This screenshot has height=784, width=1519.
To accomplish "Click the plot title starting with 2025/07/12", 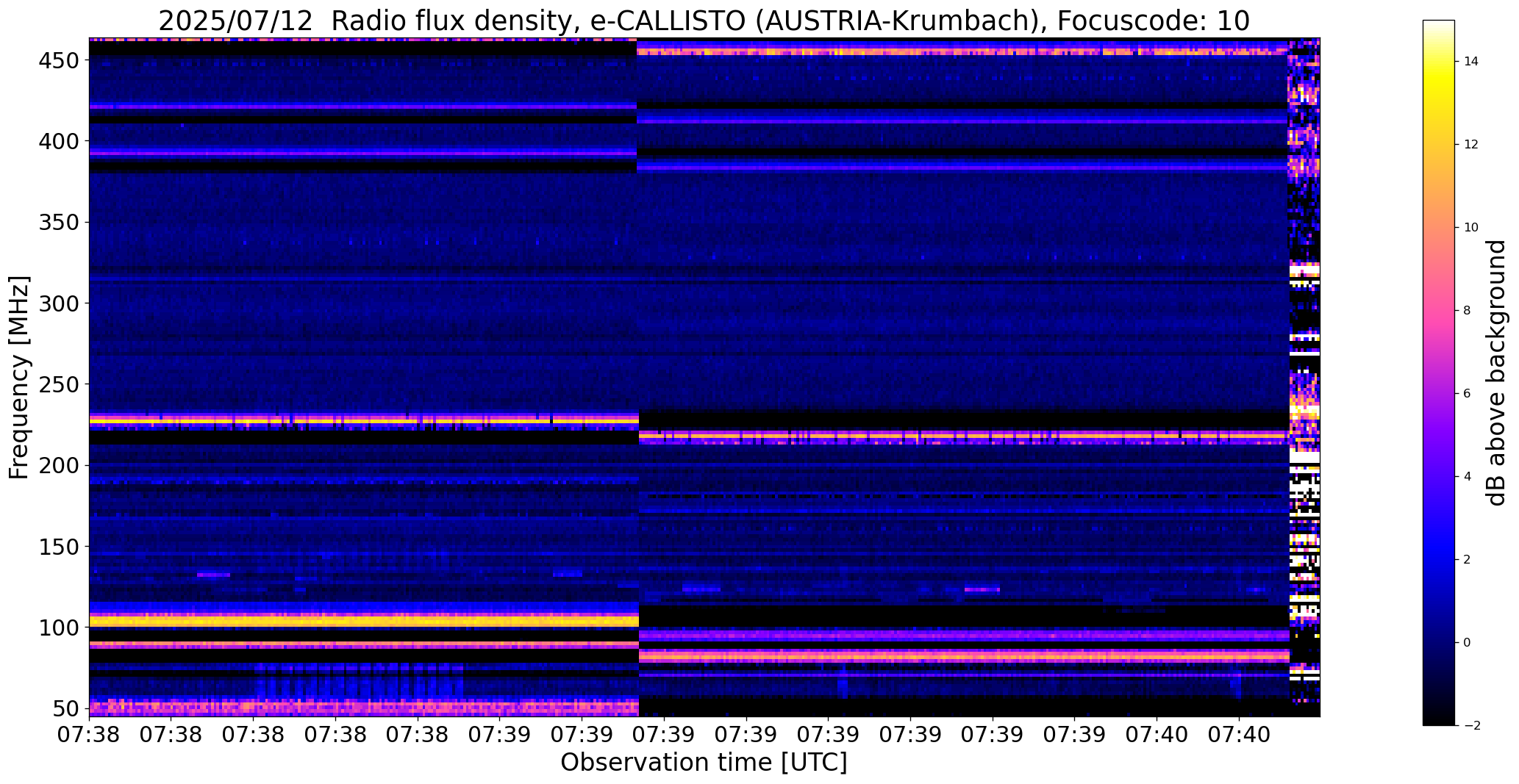I will pos(704,21).
